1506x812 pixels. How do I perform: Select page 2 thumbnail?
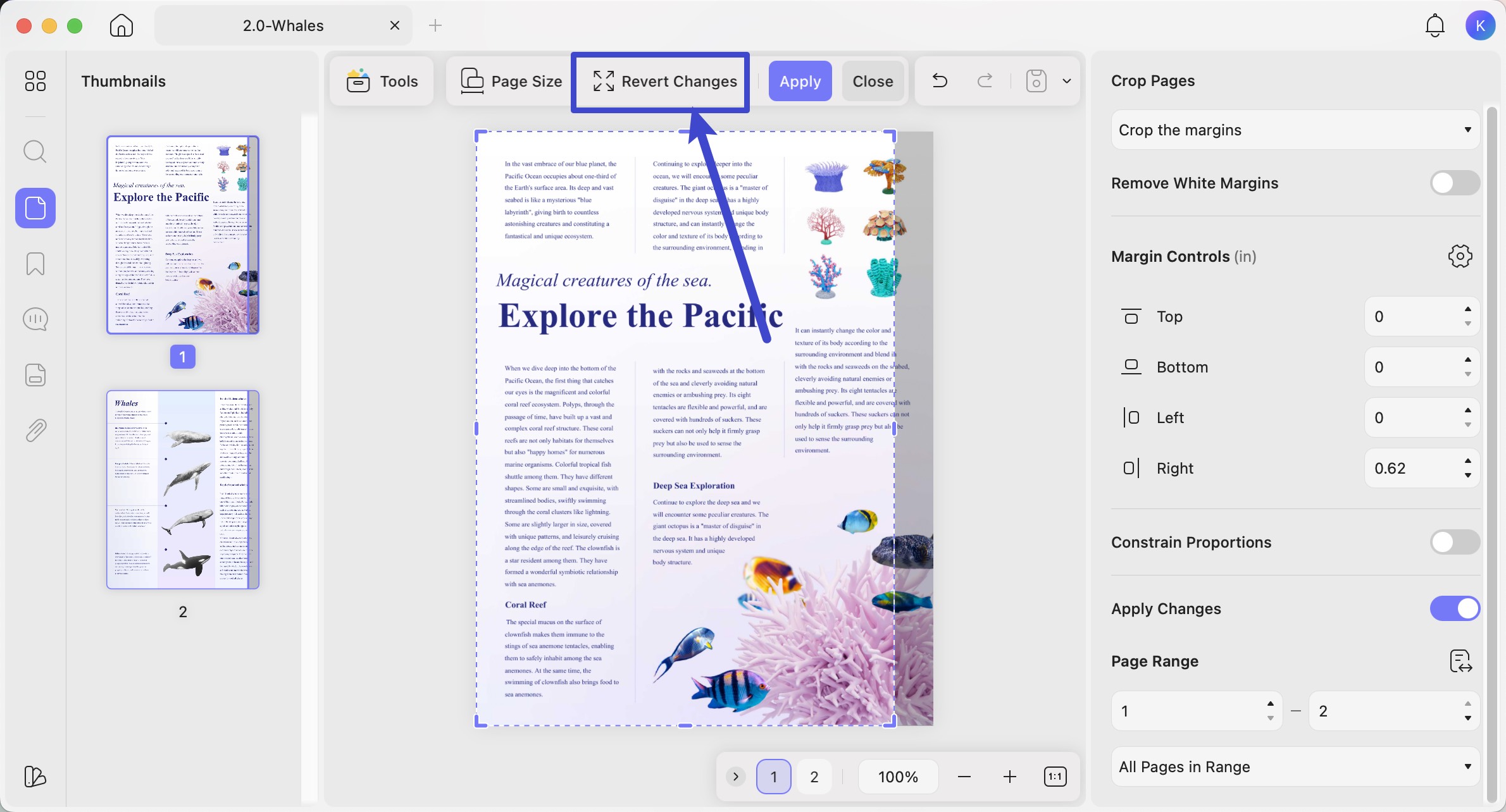click(x=183, y=489)
